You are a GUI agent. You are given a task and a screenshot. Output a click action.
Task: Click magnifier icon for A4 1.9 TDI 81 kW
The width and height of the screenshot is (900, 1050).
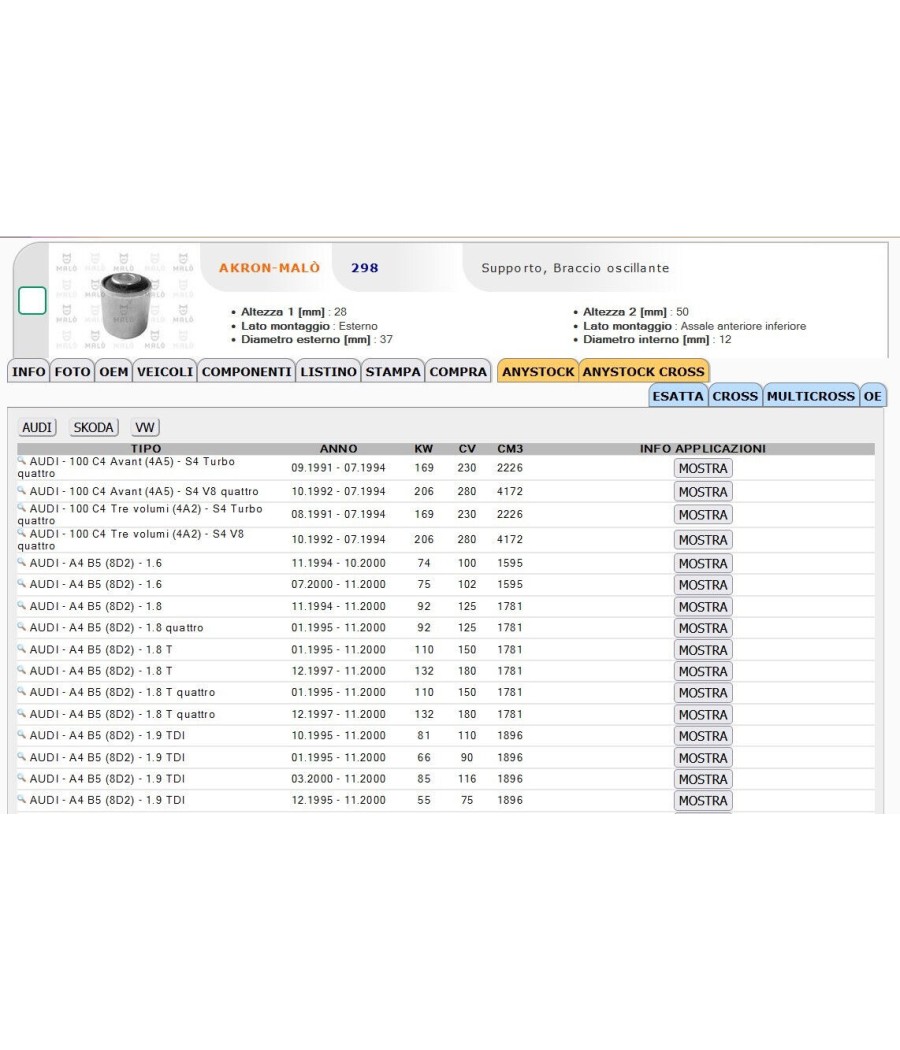tap(22, 735)
